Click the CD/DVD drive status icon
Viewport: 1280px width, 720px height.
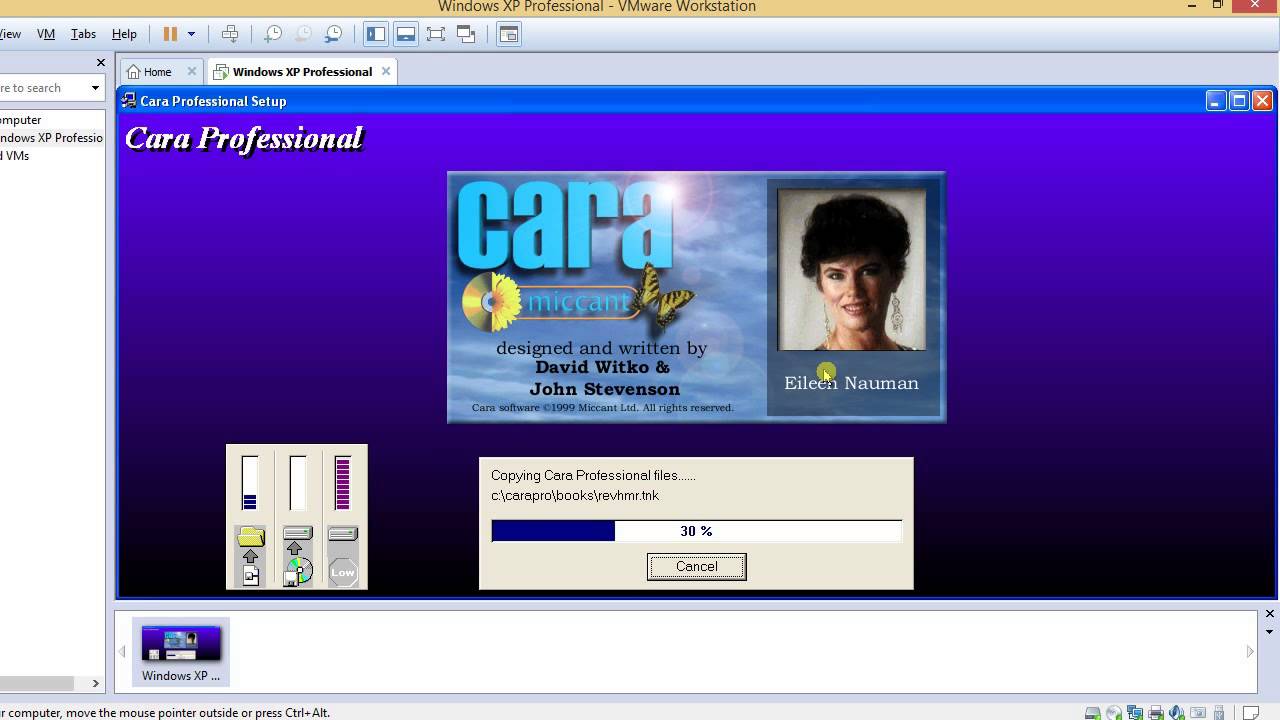point(1114,713)
